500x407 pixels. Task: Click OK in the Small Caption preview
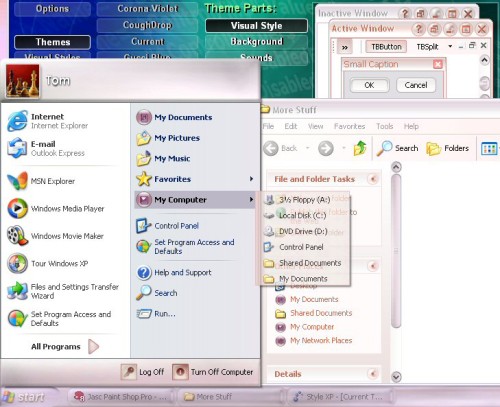(x=369, y=85)
